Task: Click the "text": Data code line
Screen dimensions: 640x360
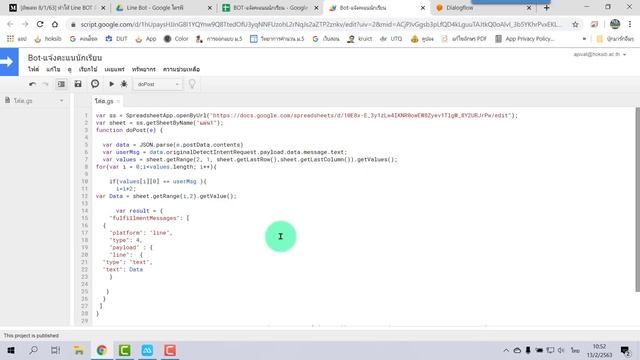Action: pos(122,270)
